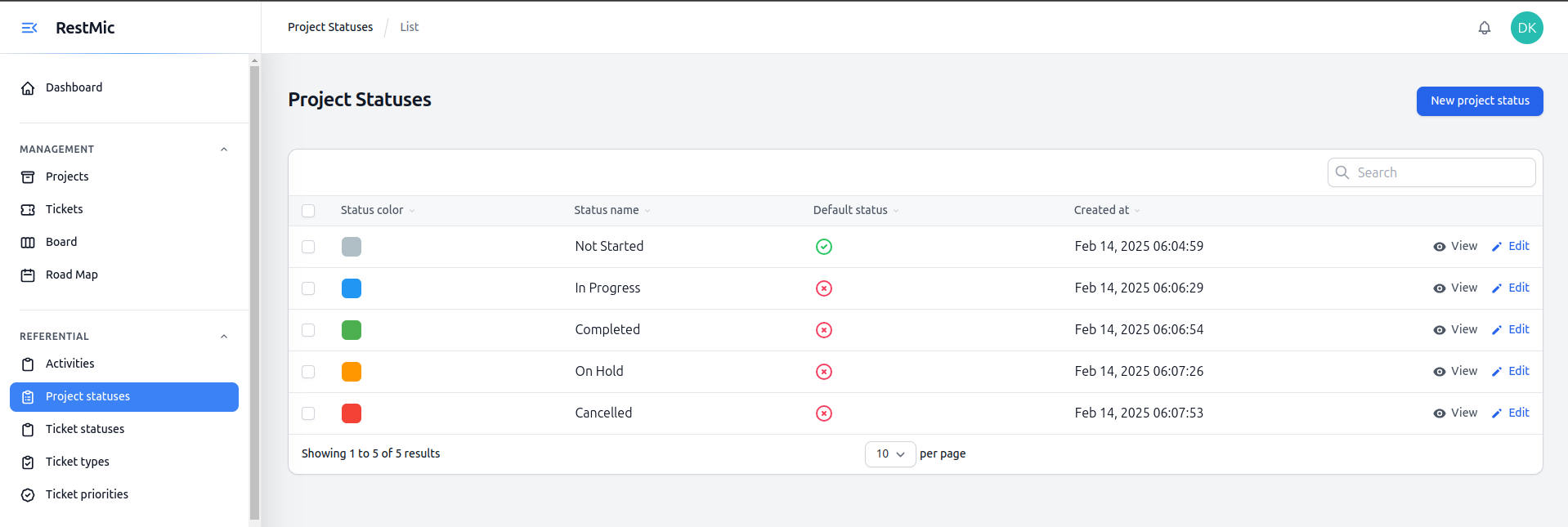The width and height of the screenshot is (1568, 527).
Task: Click View for the Completed status
Action: click(x=1455, y=330)
